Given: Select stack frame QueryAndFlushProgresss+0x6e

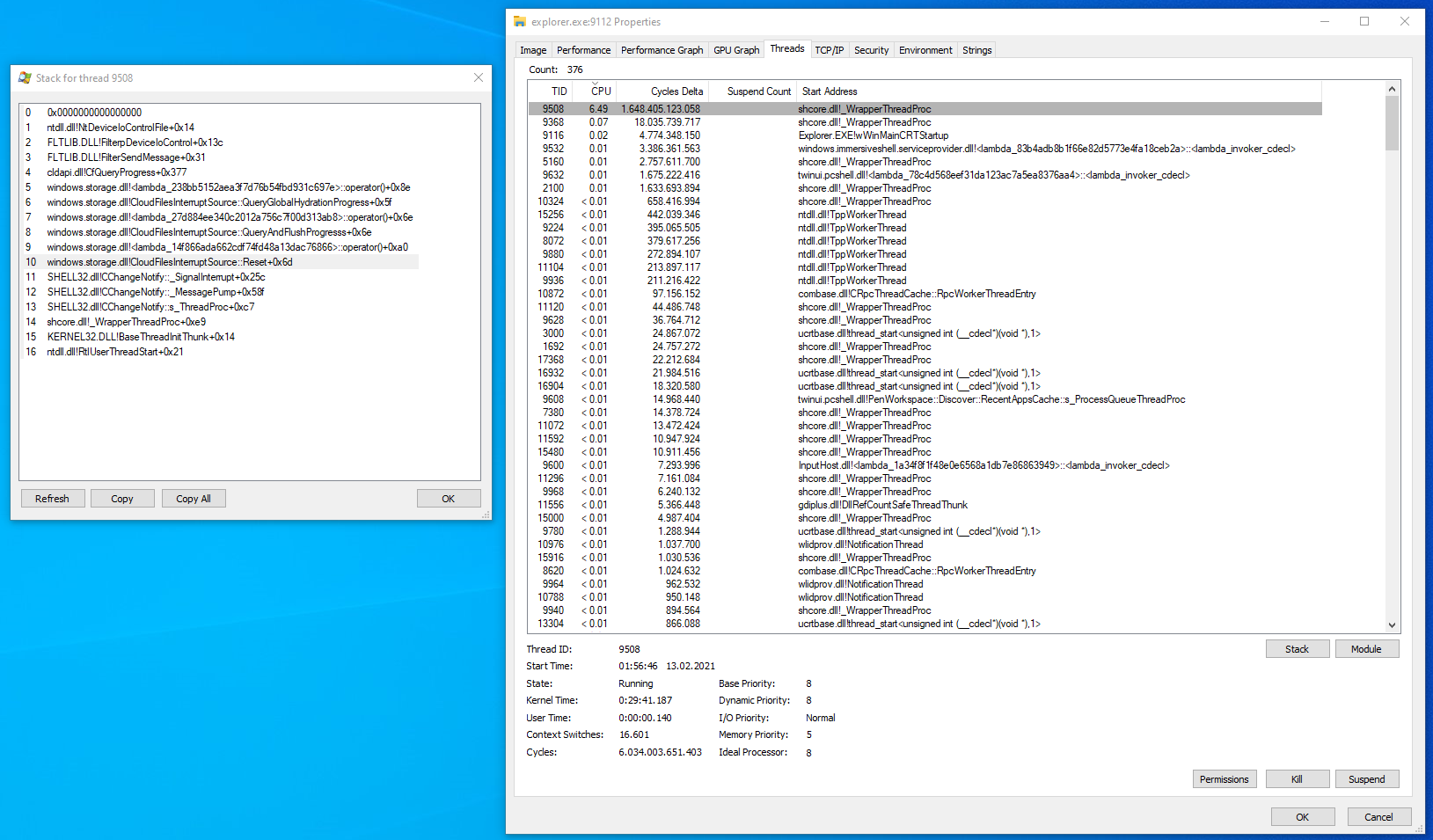Looking at the screenshot, I should pos(220,232).
